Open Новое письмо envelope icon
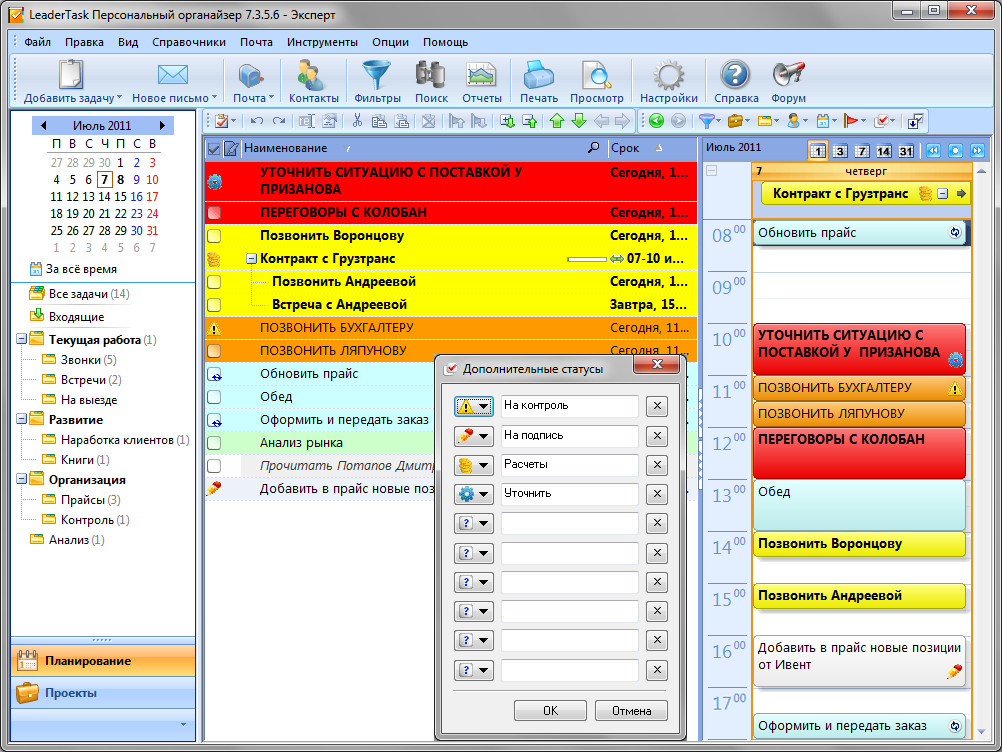Viewport: 1002px width, 752px height. pyautogui.click(x=173, y=75)
